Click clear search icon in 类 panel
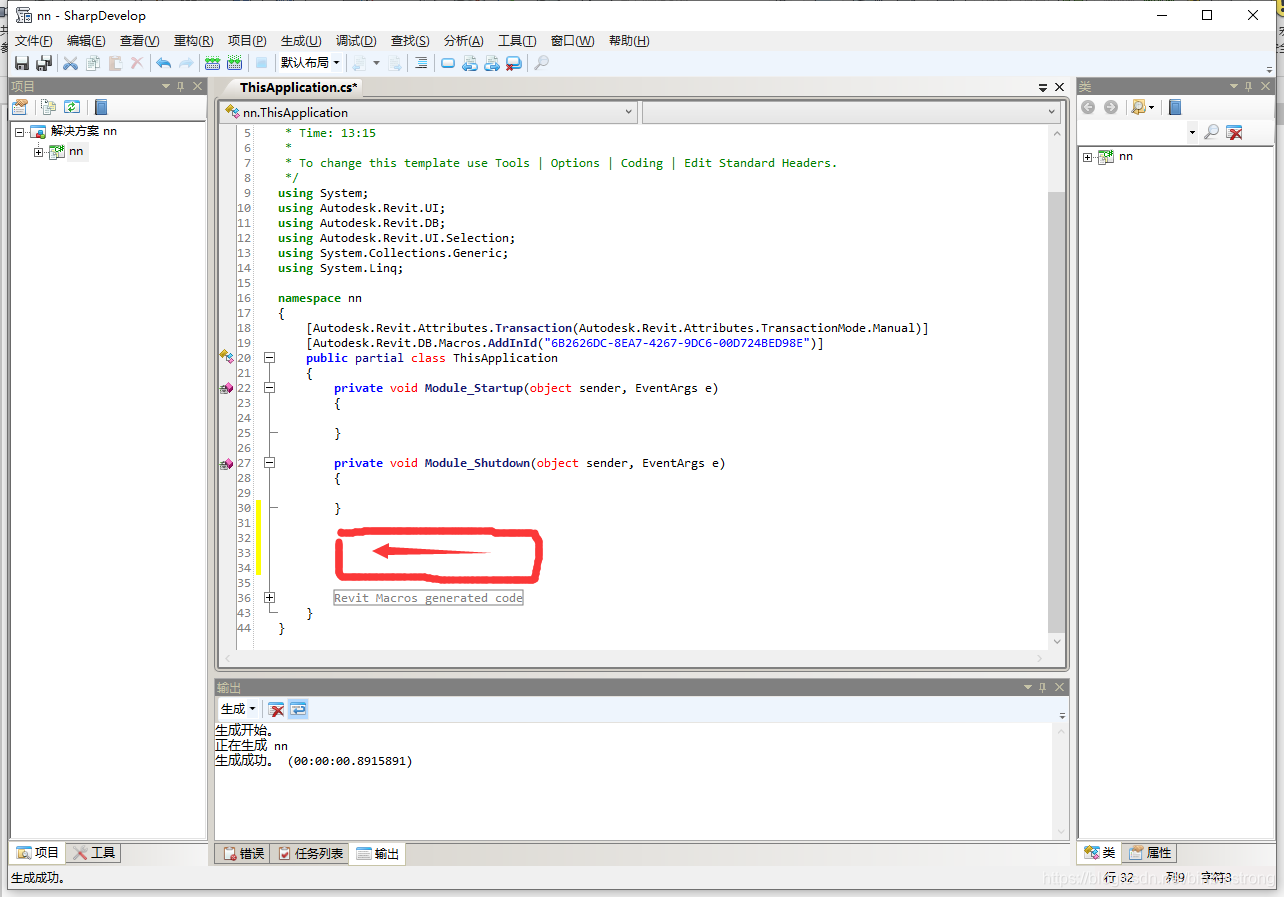 (1235, 132)
